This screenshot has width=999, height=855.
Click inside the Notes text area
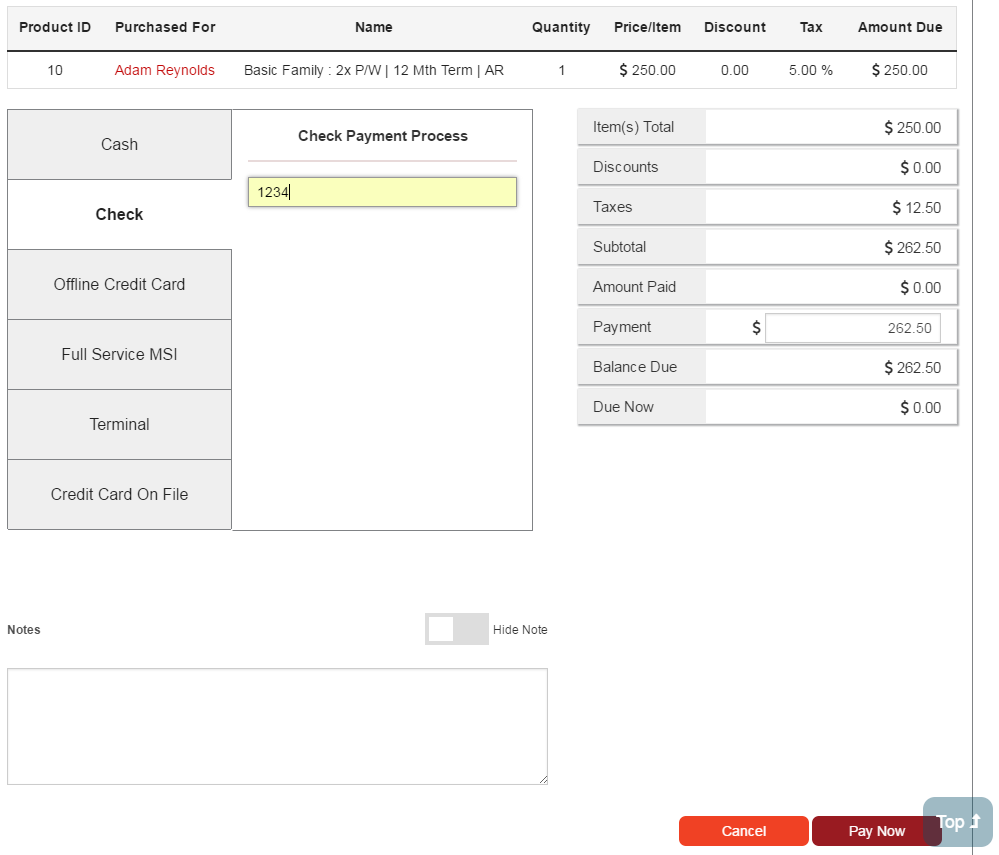click(x=277, y=726)
